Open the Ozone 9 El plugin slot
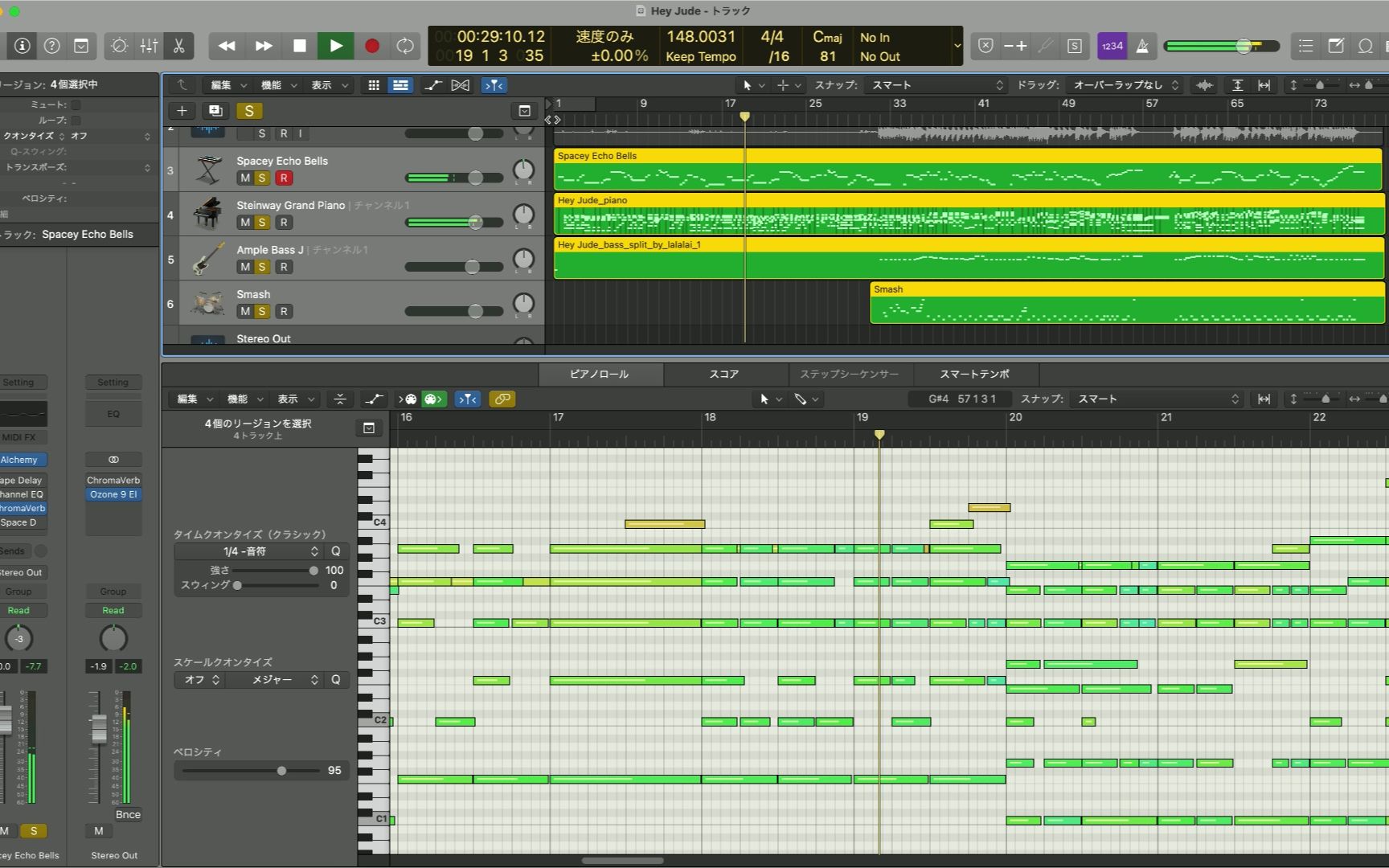The image size is (1389, 868). click(x=113, y=494)
